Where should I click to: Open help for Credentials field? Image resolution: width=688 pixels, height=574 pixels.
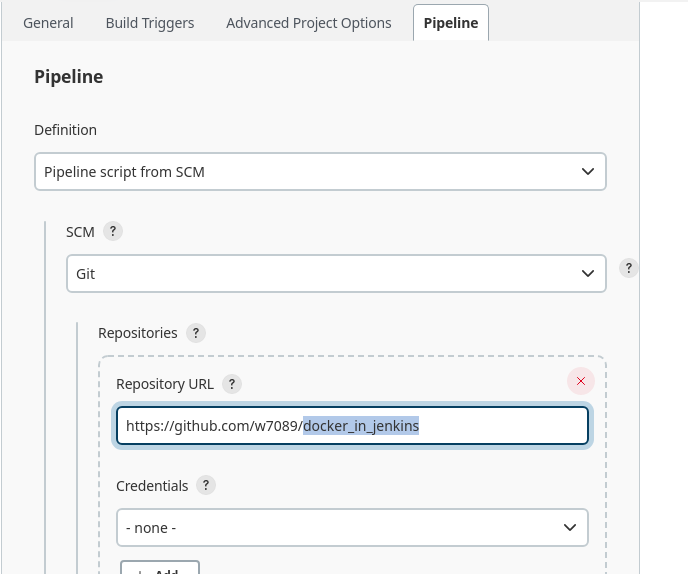206,485
